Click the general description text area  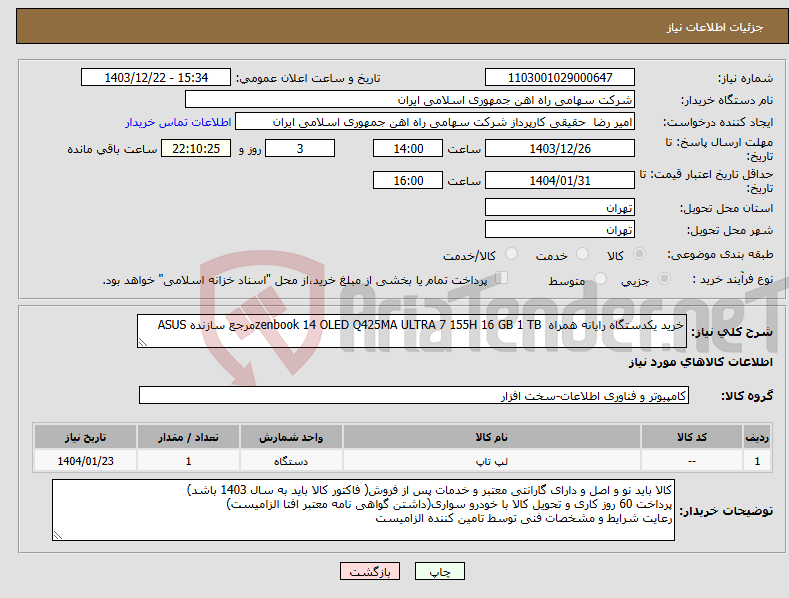tap(412, 331)
